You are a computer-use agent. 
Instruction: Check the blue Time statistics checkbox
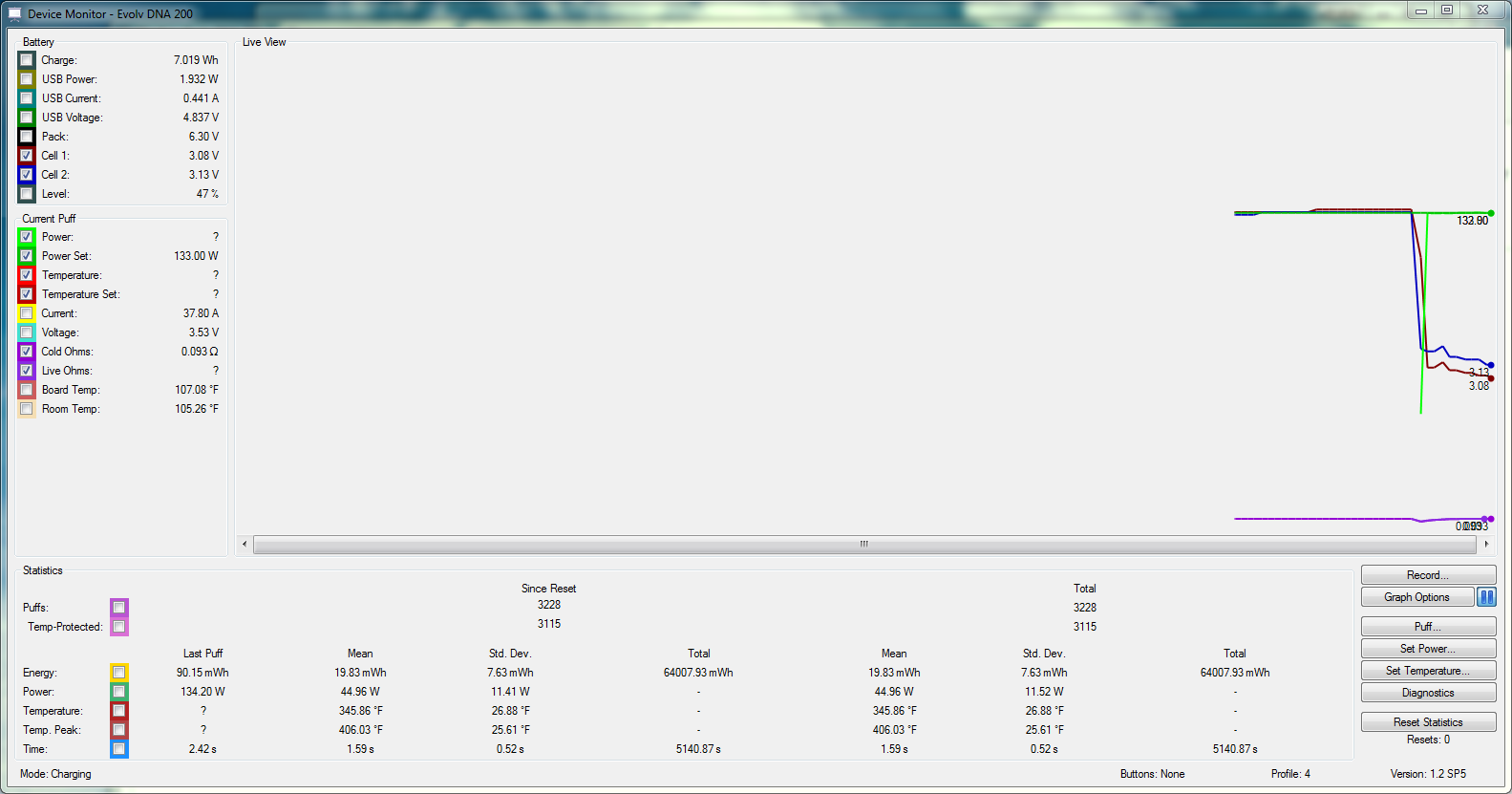[119, 749]
